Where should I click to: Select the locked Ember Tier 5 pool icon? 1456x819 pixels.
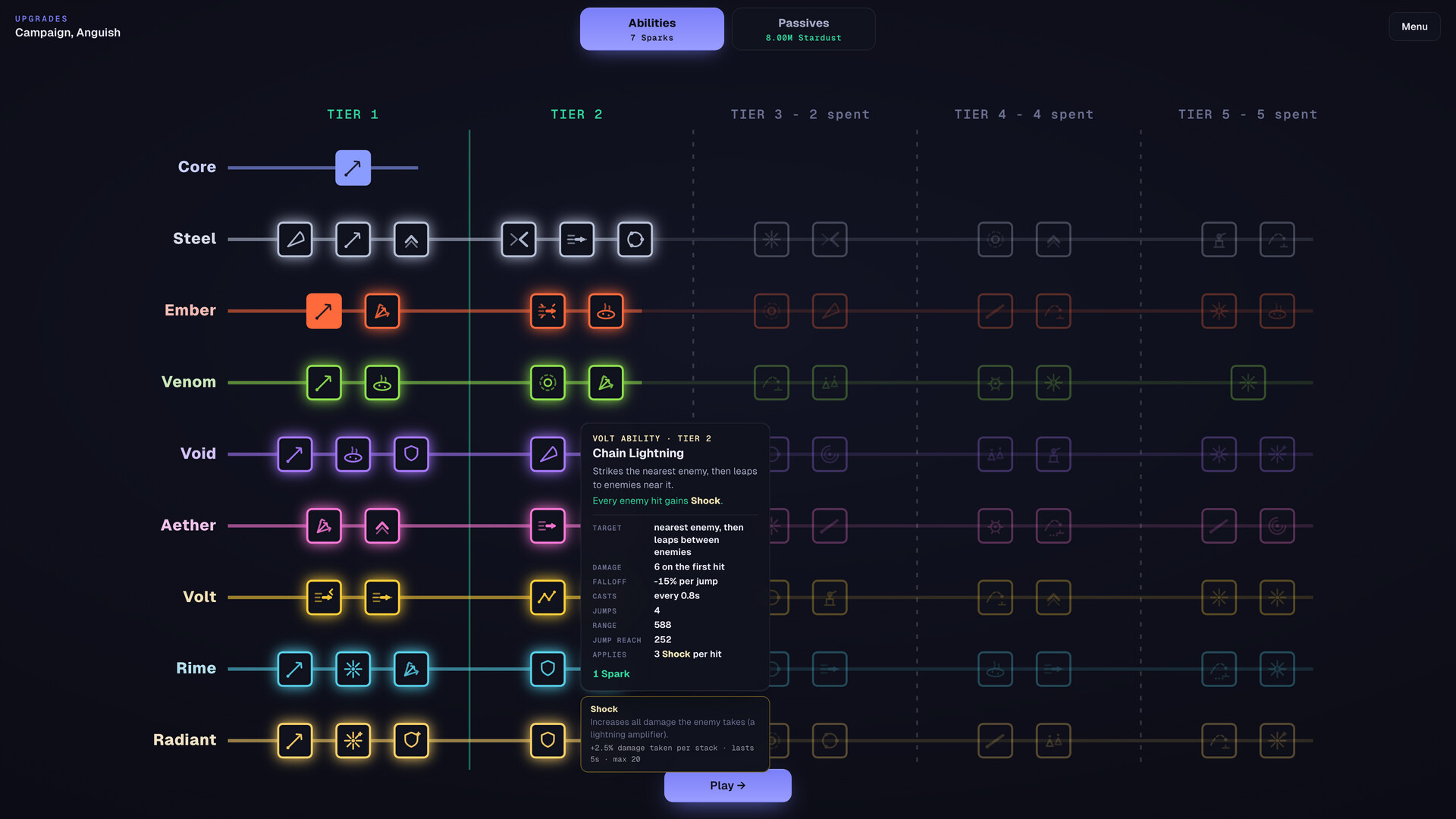(x=1277, y=311)
